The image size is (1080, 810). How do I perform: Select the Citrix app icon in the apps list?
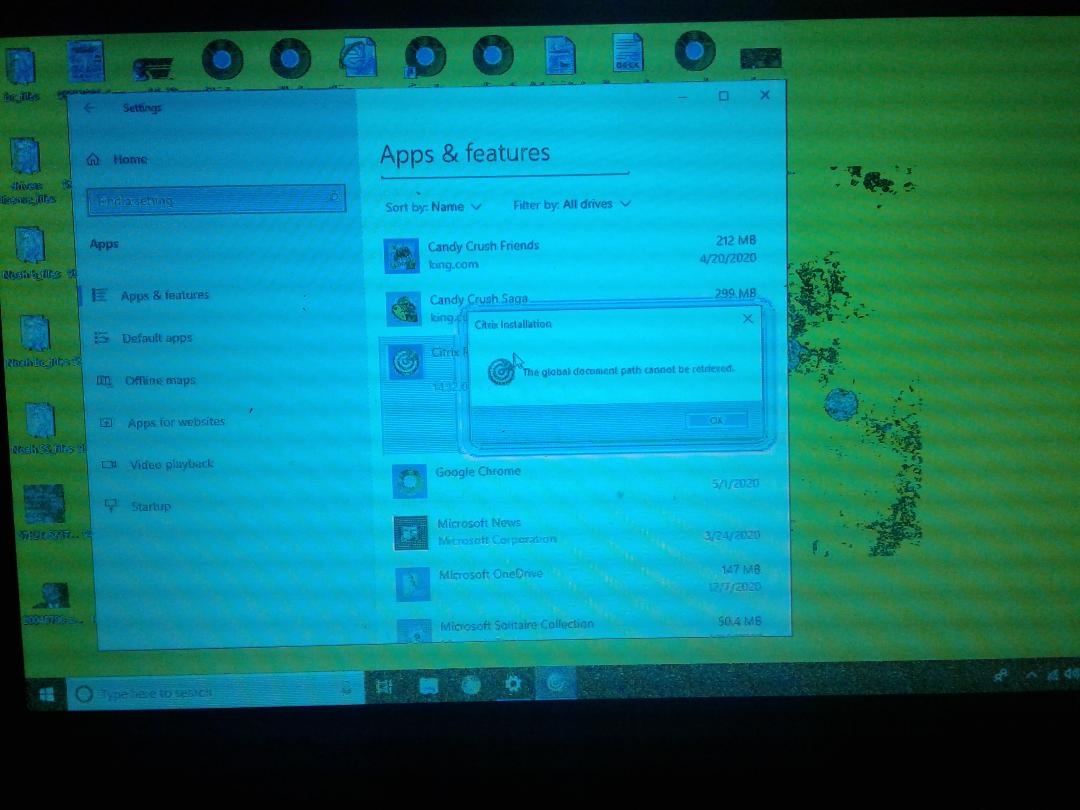(406, 361)
